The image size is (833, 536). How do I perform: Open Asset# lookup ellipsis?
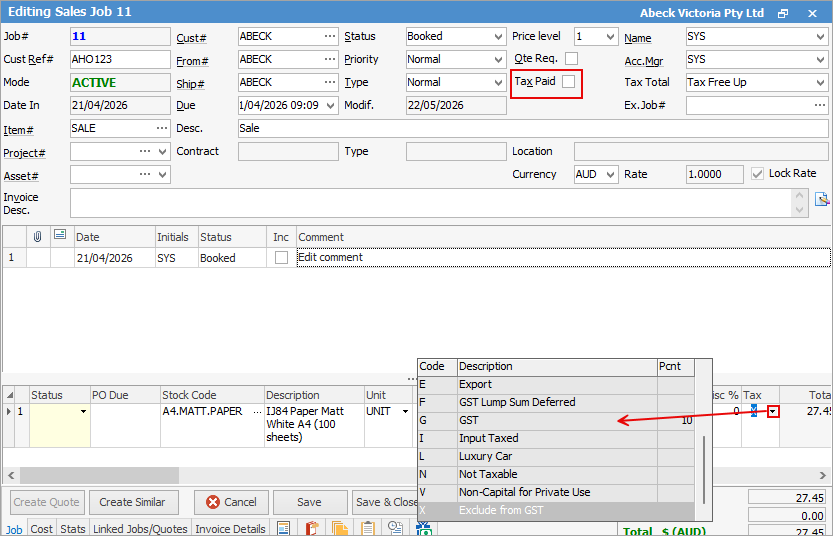click(x=145, y=174)
